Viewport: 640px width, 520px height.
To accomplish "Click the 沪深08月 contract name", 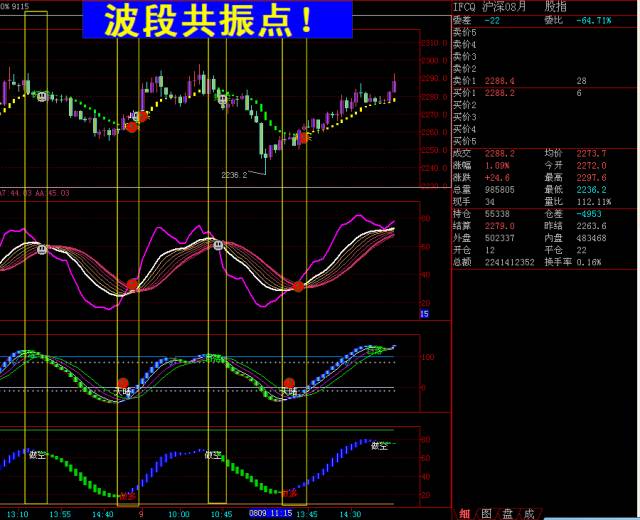I will coord(504,7).
